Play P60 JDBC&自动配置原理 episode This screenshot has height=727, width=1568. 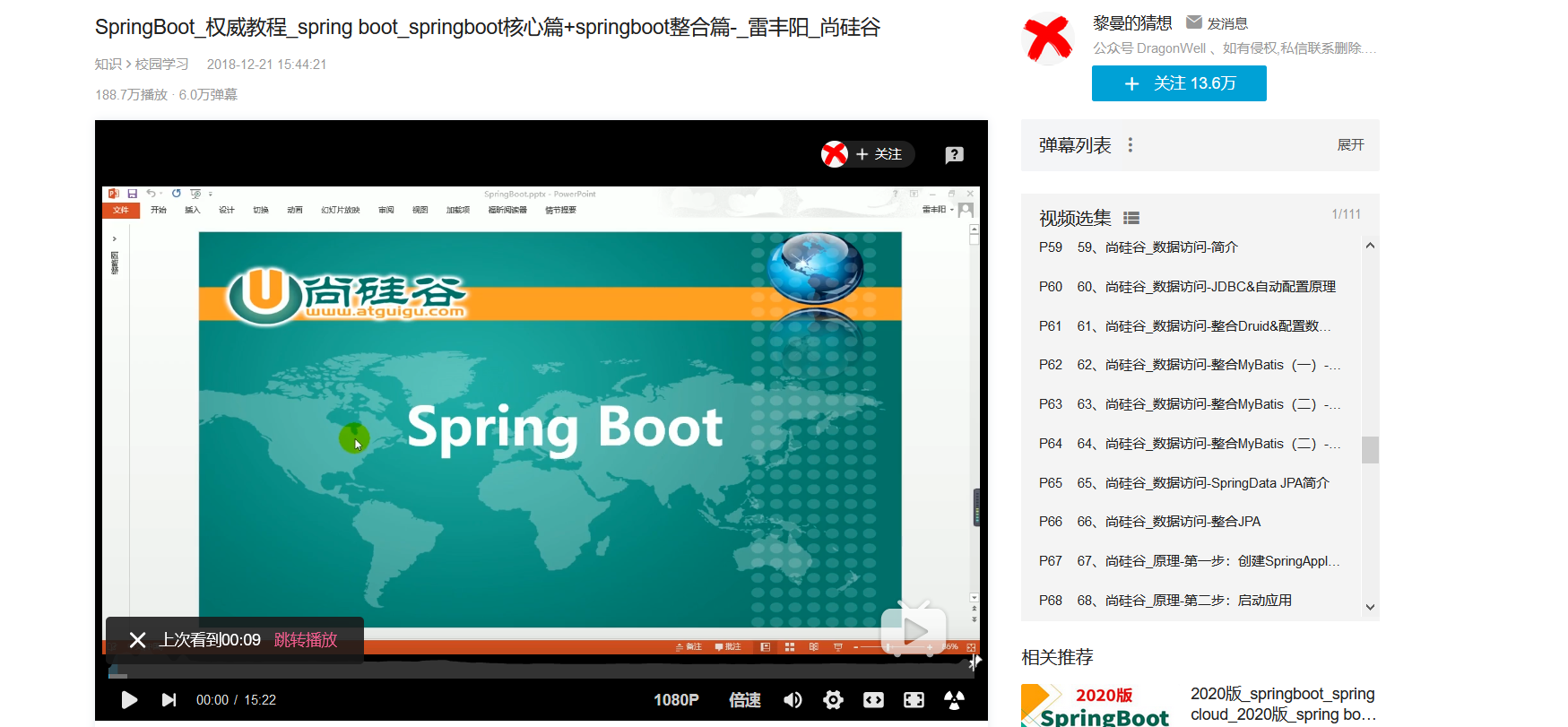point(1191,287)
